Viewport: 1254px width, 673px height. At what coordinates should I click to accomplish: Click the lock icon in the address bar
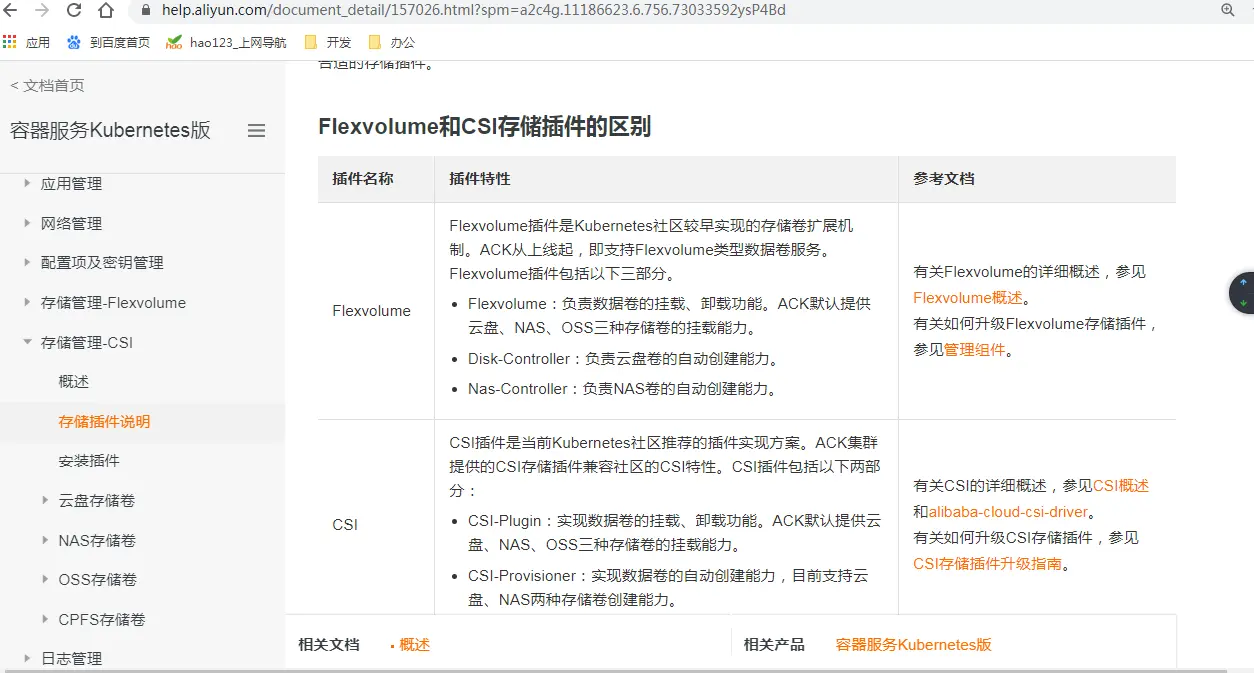coord(146,10)
